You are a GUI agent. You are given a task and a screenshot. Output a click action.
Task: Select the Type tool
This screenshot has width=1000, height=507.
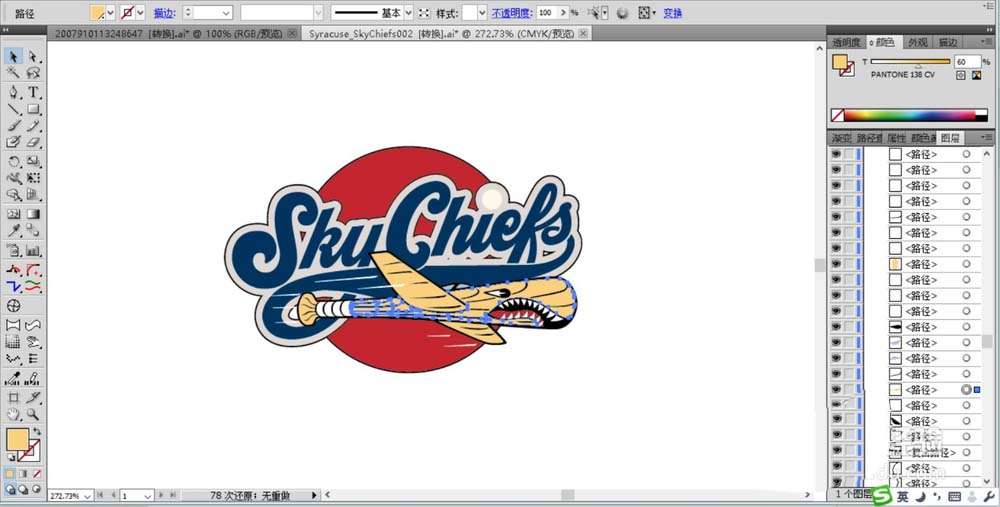pyautogui.click(x=33, y=92)
